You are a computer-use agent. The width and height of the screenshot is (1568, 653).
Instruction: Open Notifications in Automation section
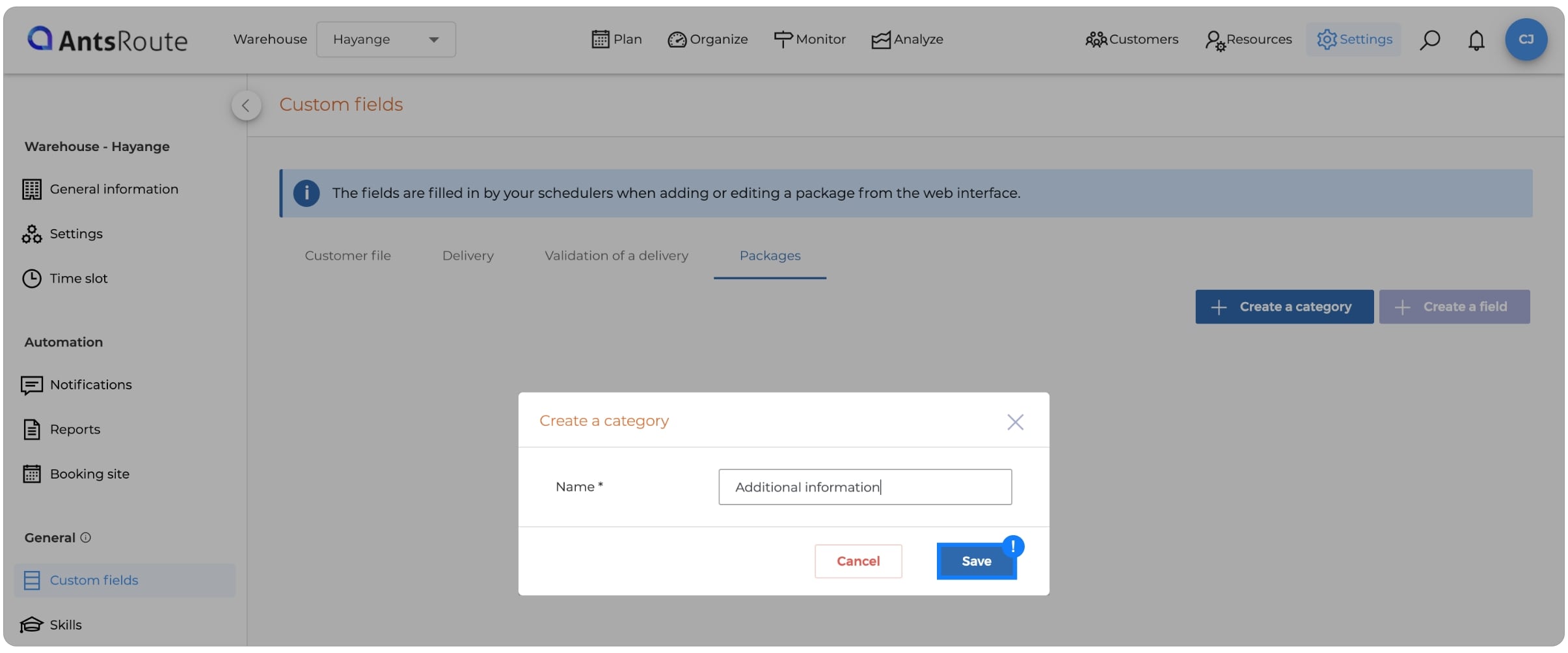(77, 385)
